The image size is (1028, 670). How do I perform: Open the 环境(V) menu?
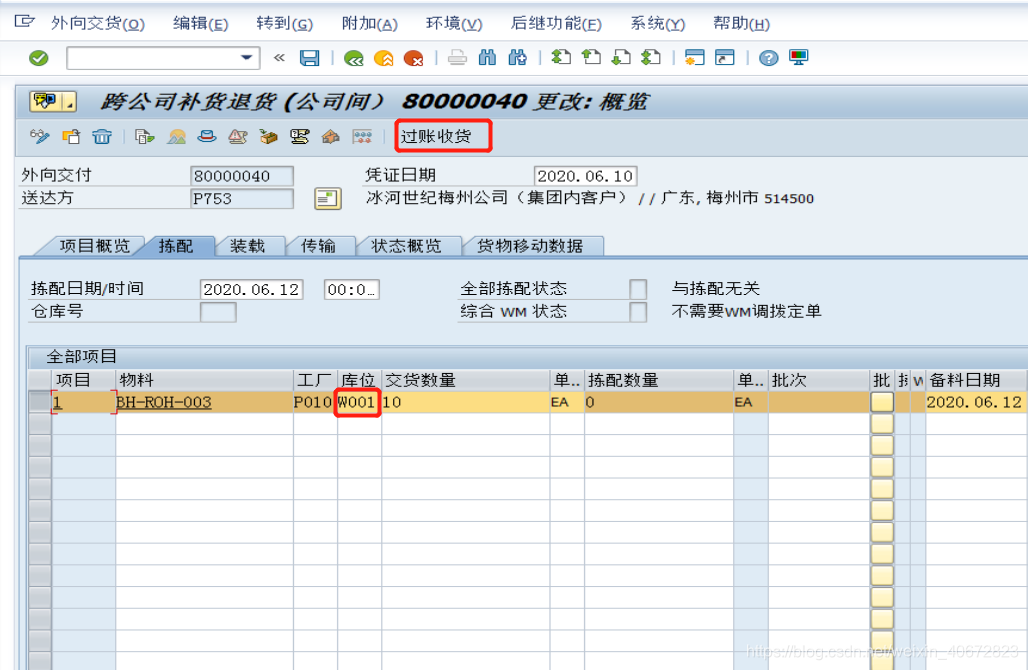coord(454,24)
